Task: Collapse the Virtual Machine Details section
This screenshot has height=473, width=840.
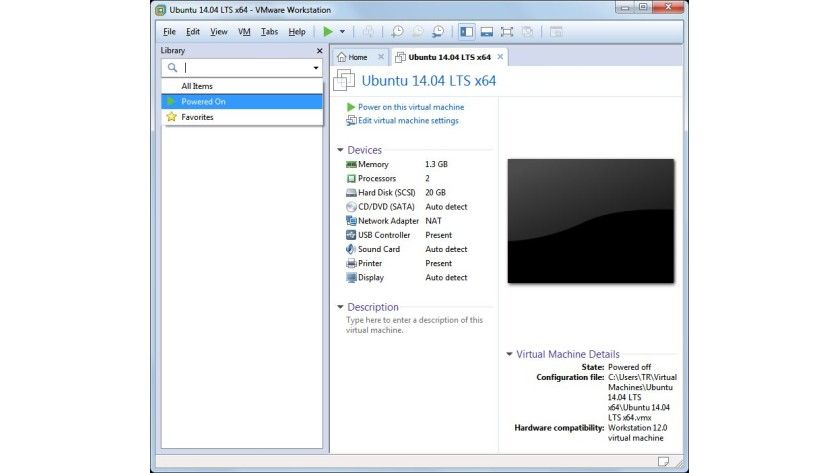Action: coord(509,354)
